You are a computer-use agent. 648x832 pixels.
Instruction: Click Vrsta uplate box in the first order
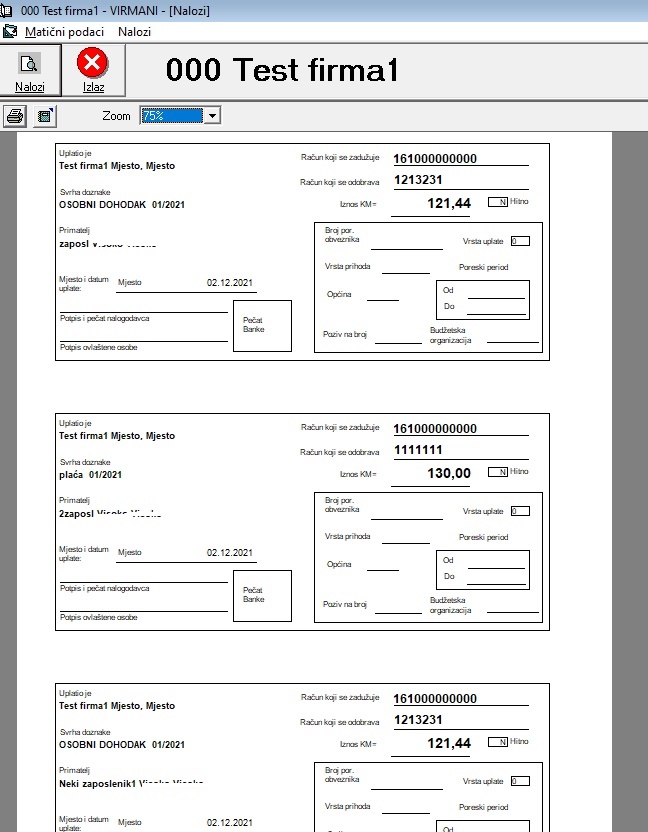(519, 241)
